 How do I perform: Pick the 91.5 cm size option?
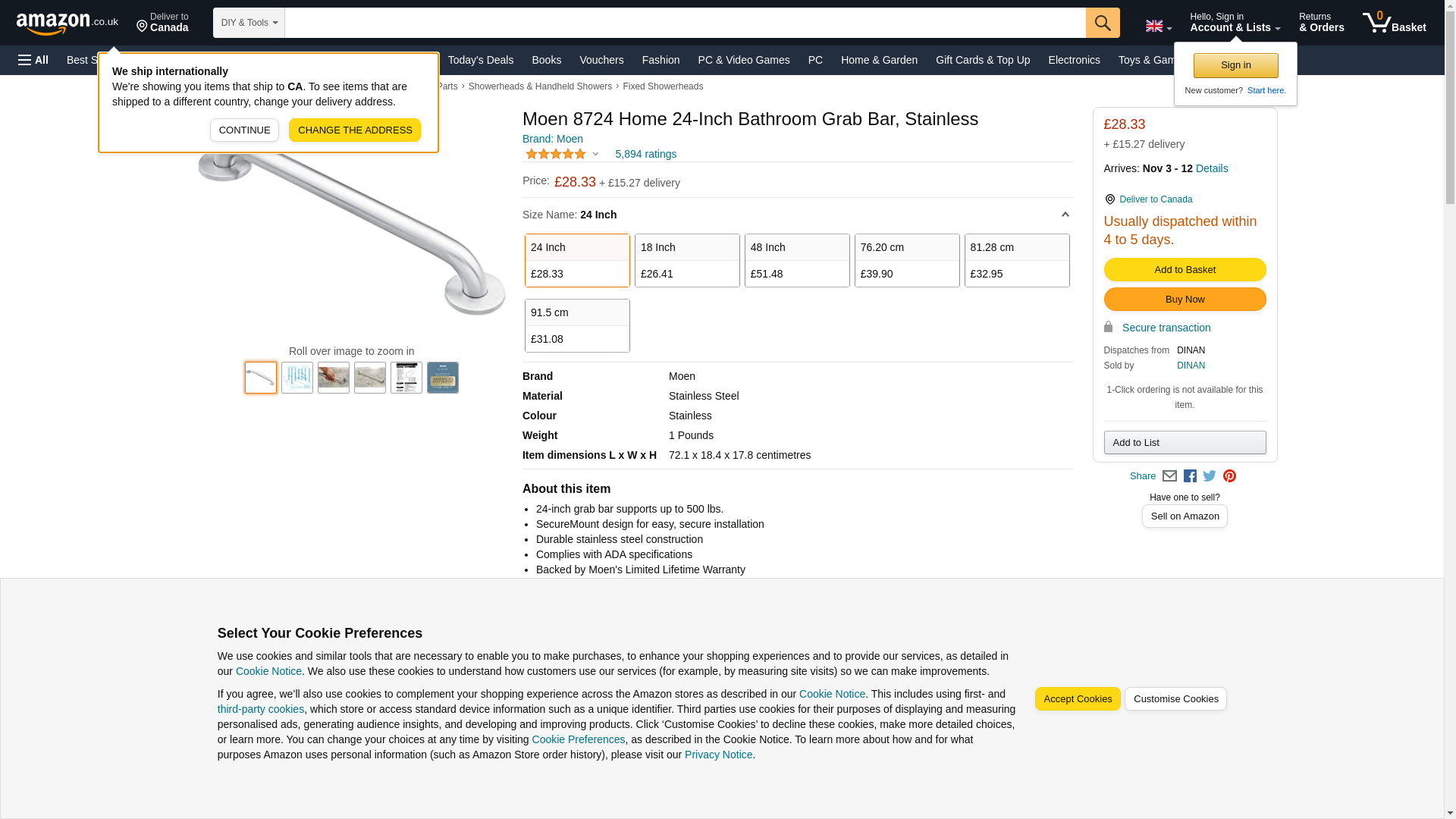click(576, 325)
